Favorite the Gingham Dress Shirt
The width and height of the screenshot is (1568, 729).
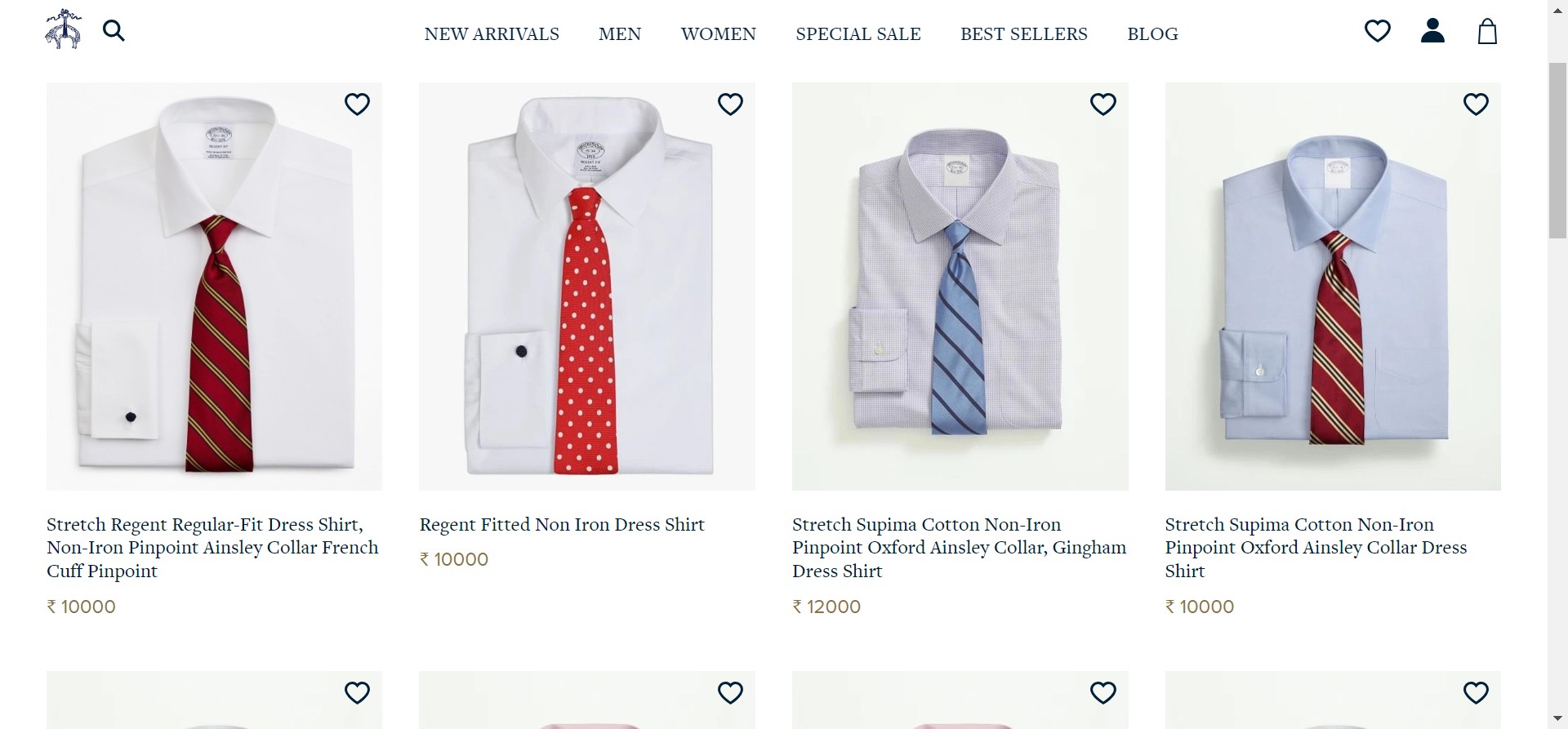(1102, 104)
